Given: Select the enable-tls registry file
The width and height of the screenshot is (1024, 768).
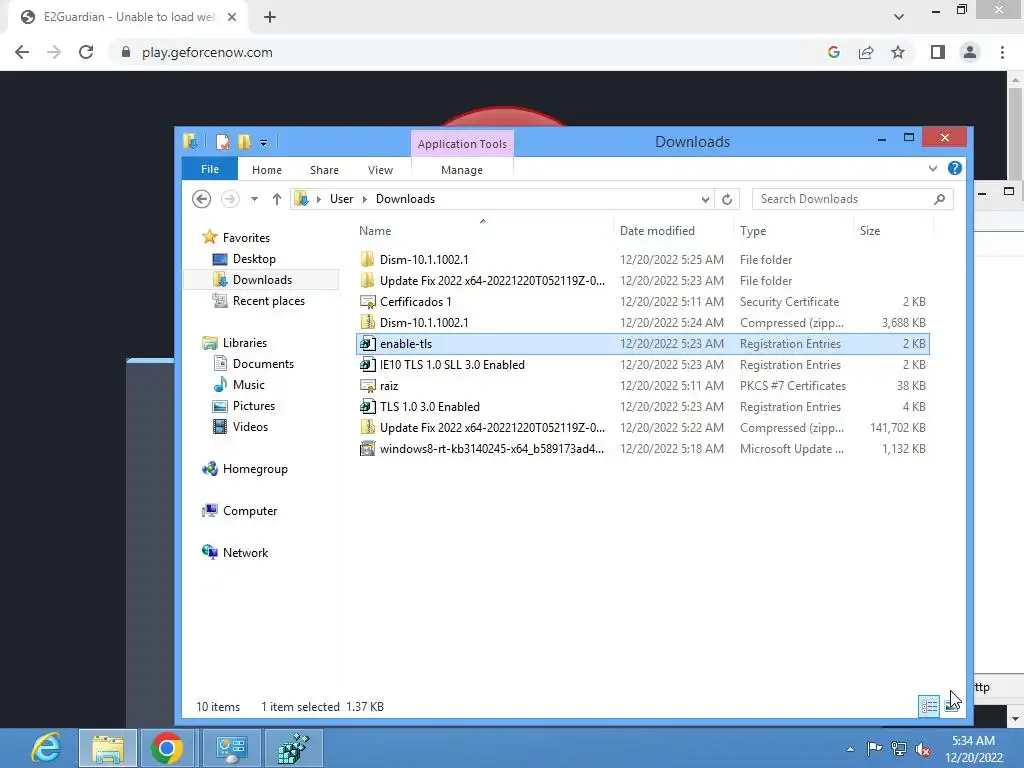Looking at the screenshot, I should tap(643, 344).
